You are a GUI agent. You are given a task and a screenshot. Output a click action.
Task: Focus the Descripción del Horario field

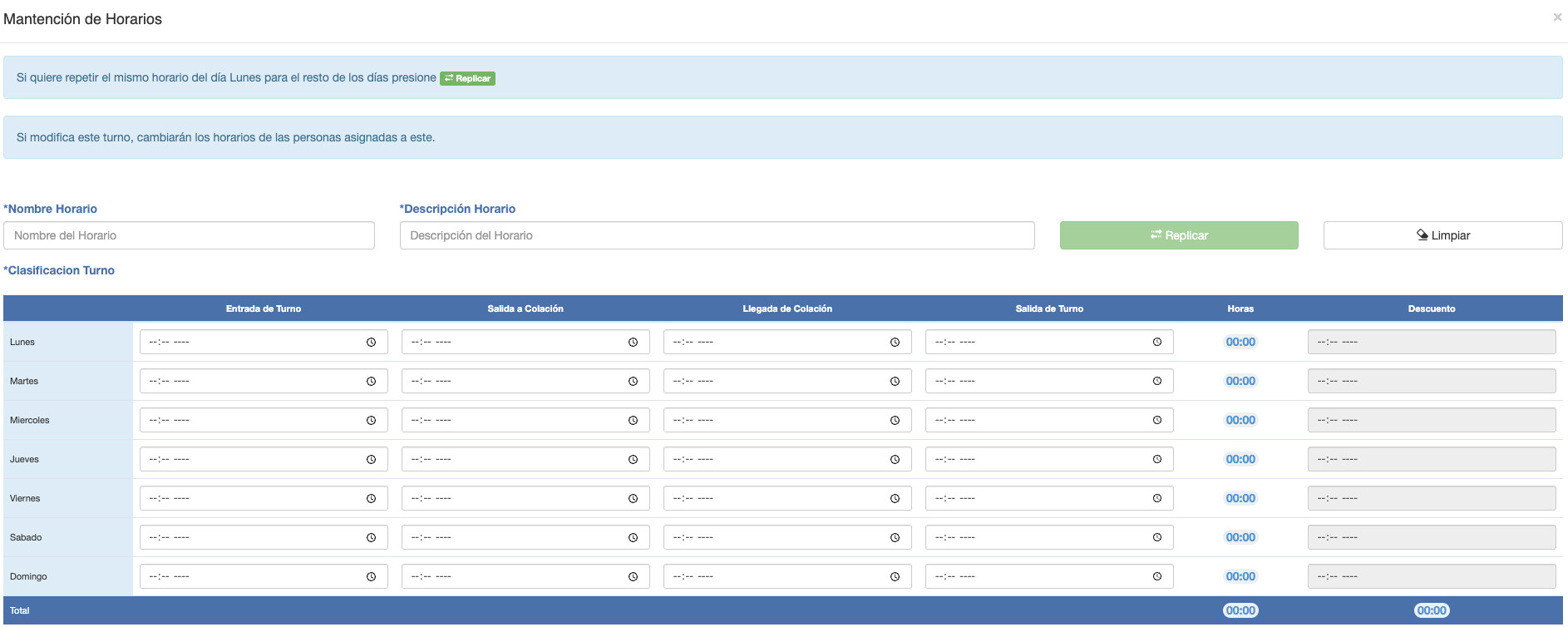click(x=717, y=235)
